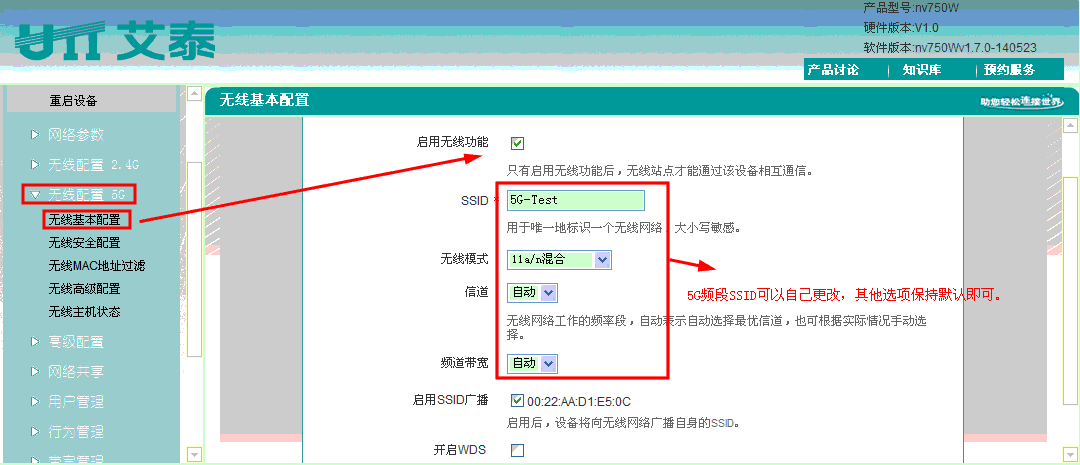Click the SSID input field

(x=575, y=200)
